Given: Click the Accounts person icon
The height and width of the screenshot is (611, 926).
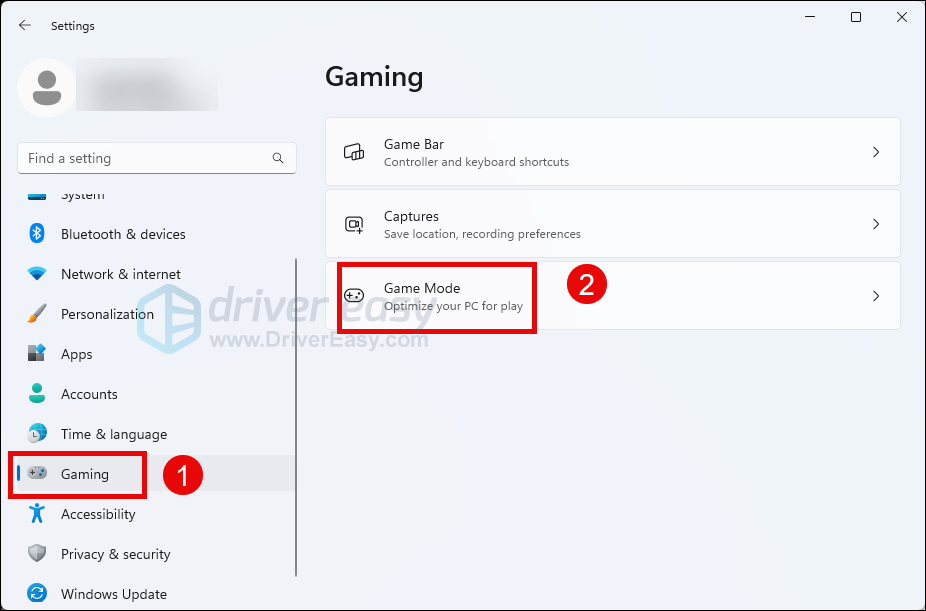Looking at the screenshot, I should point(37,394).
